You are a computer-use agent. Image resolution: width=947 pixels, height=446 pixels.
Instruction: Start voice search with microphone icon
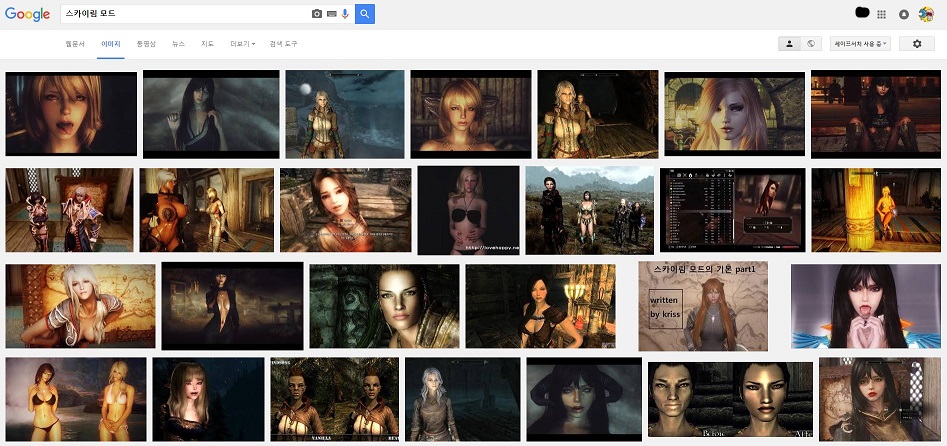pyautogui.click(x=345, y=14)
